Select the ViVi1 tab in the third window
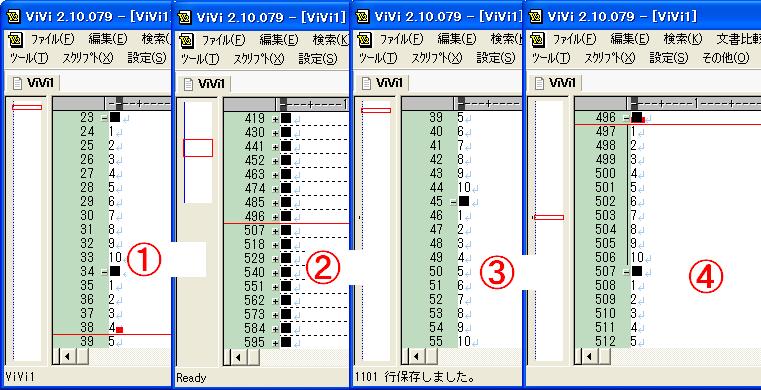The width and height of the screenshot is (761, 390). click(382, 83)
